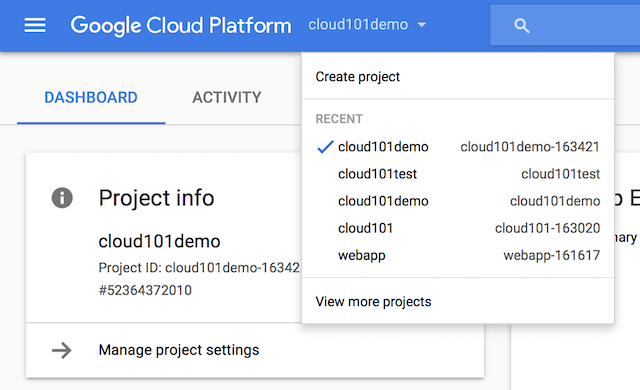Collapse the cloud101demo project dropdown arrow

[422, 25]
